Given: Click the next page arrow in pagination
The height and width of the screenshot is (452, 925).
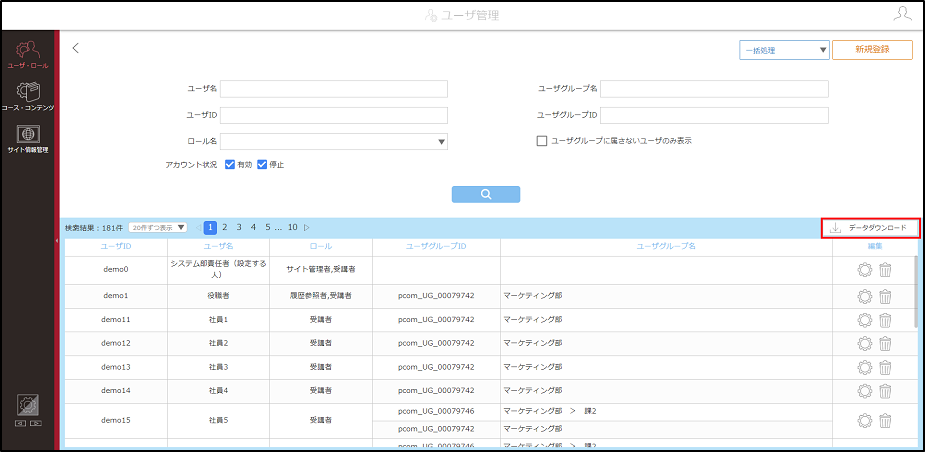Looking at the screenshot, I should pyautogui.click(x=307, y=227).
